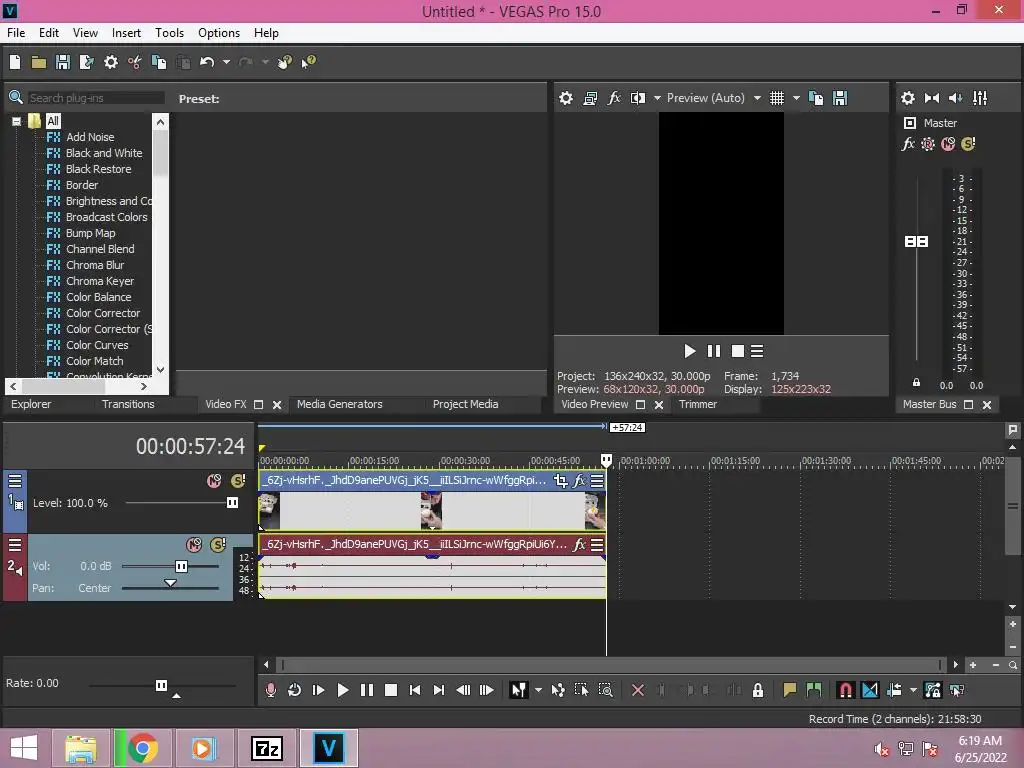Play the timeline from transport bar

[x=342, y=690]
